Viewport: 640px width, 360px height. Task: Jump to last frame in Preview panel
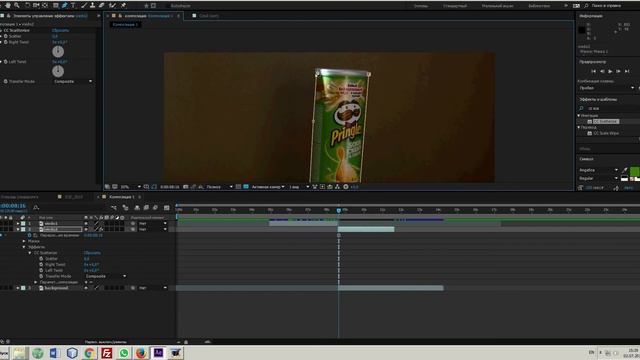[x=627, y=71]
